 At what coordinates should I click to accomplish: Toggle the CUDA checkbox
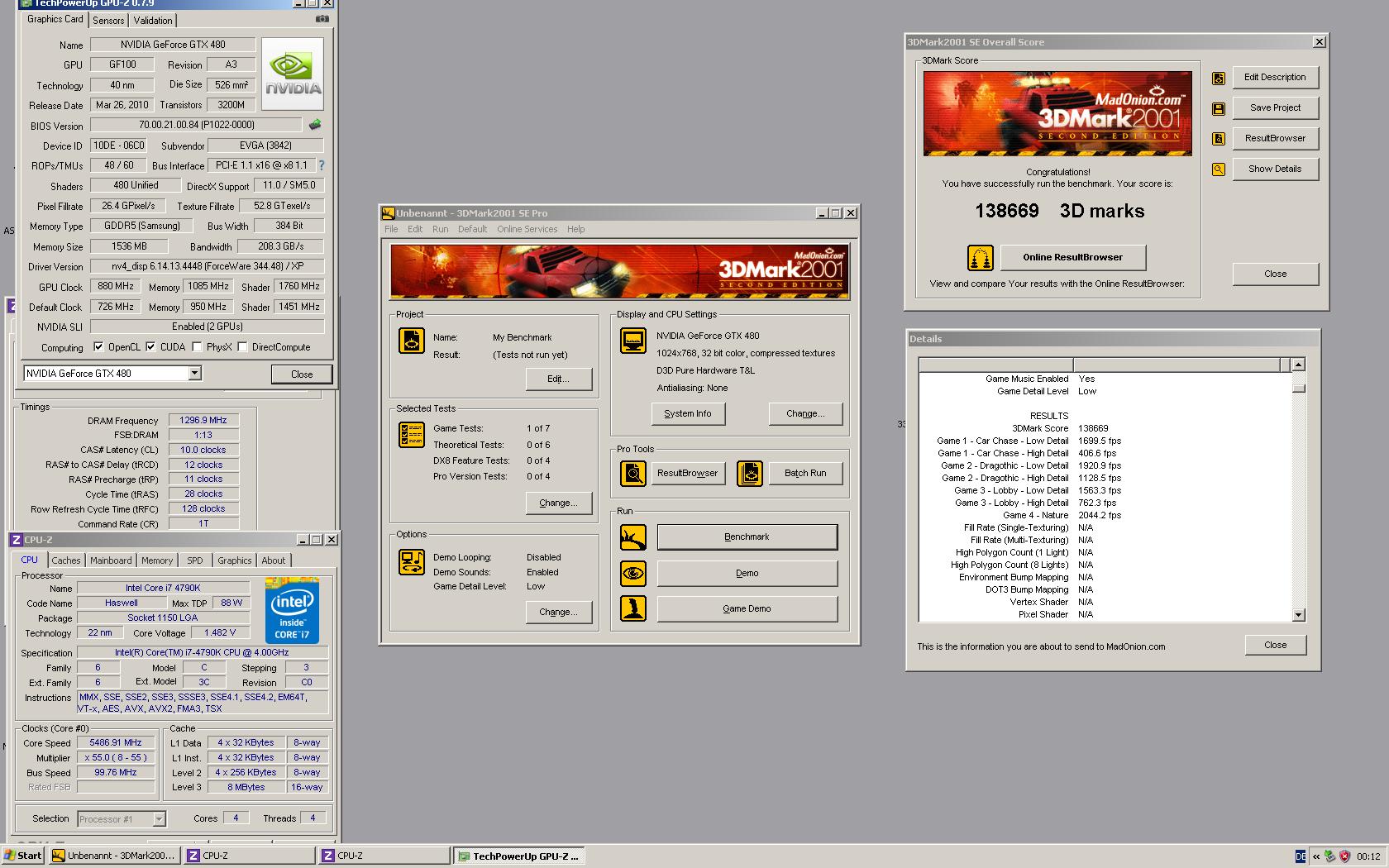(x=150, y=347)
